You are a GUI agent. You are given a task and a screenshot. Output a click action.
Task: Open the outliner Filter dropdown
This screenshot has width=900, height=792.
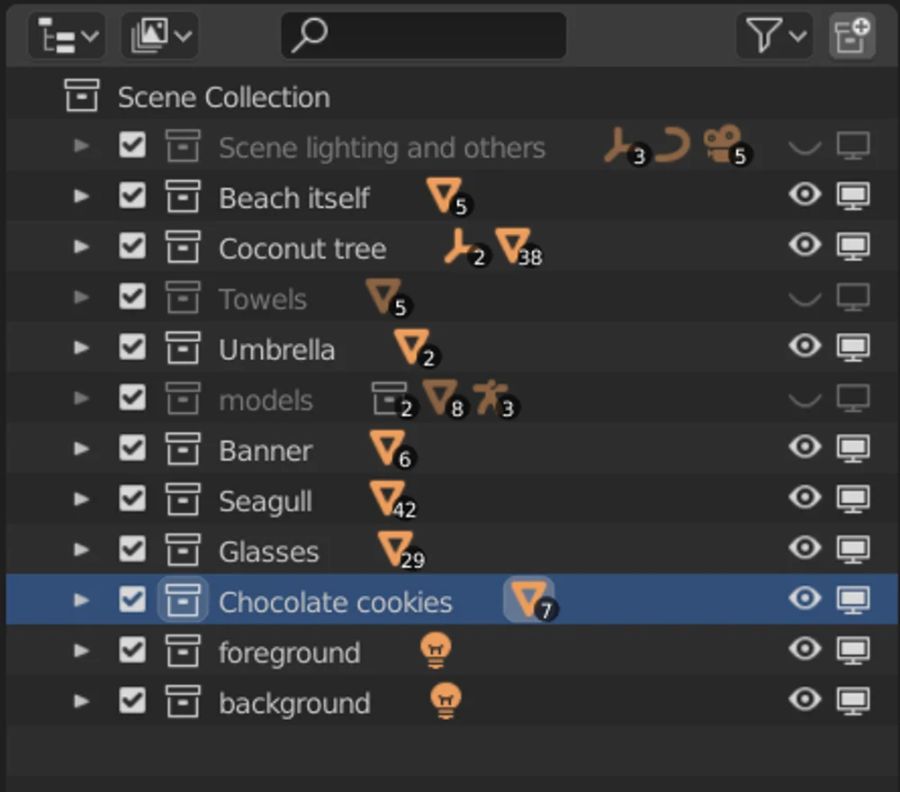[773, 37]
